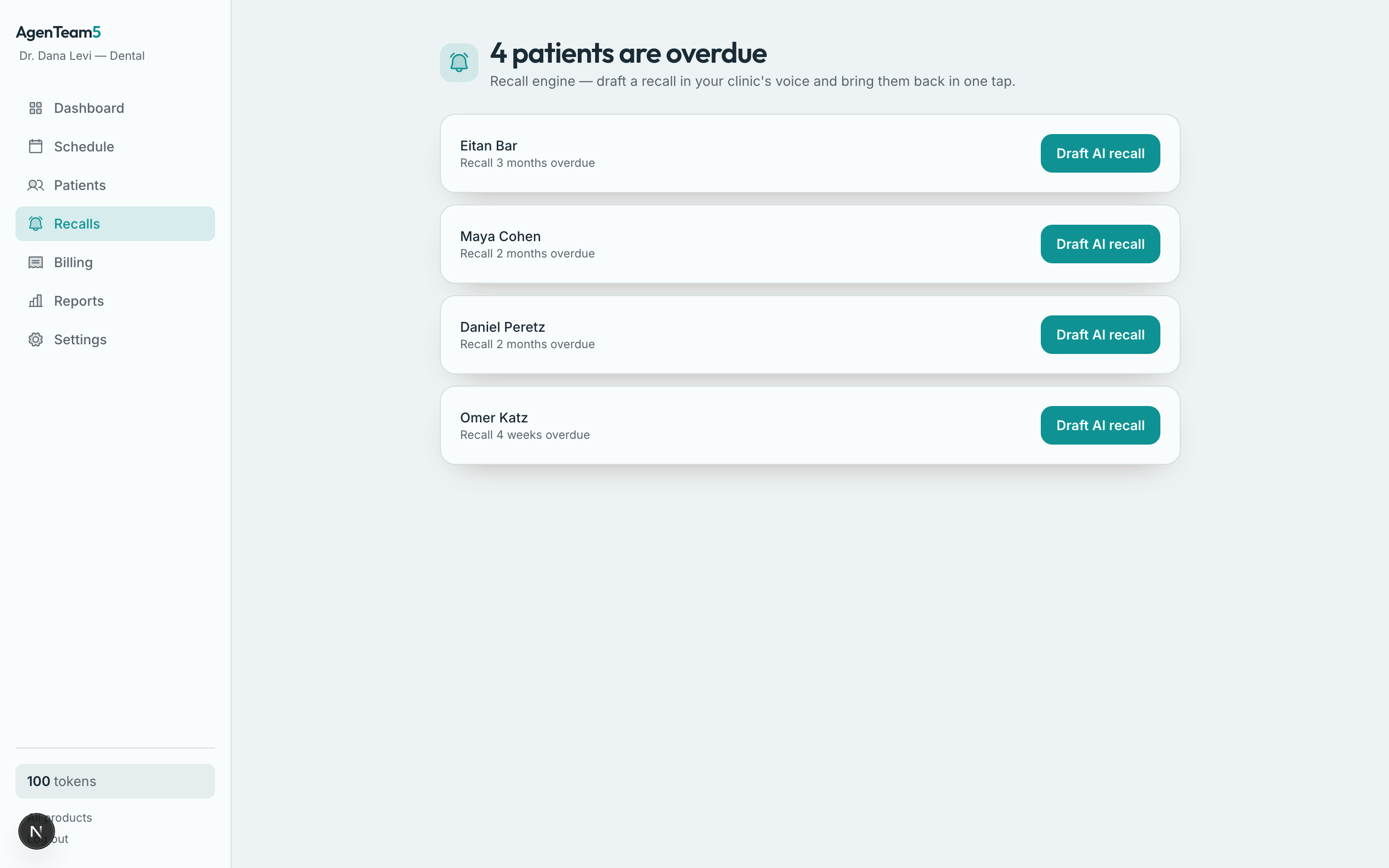Draft AI recall for Daniel Peretz
The height and width of the screenshot is (868, 1389).
(x=1100, y=335)
